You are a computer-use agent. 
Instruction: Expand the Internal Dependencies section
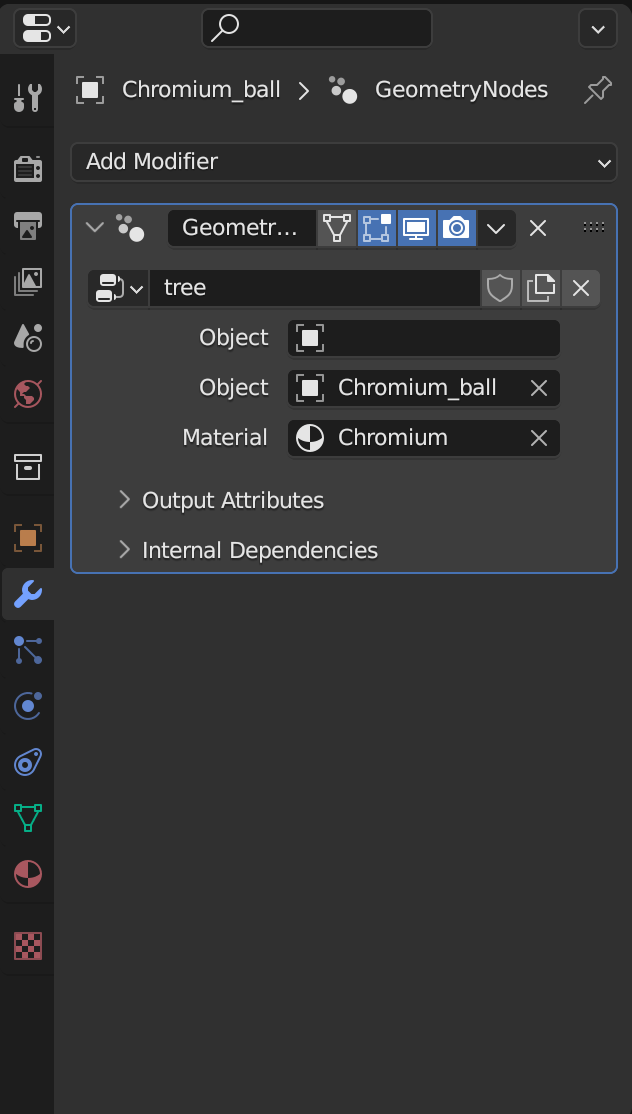point(249,551)
